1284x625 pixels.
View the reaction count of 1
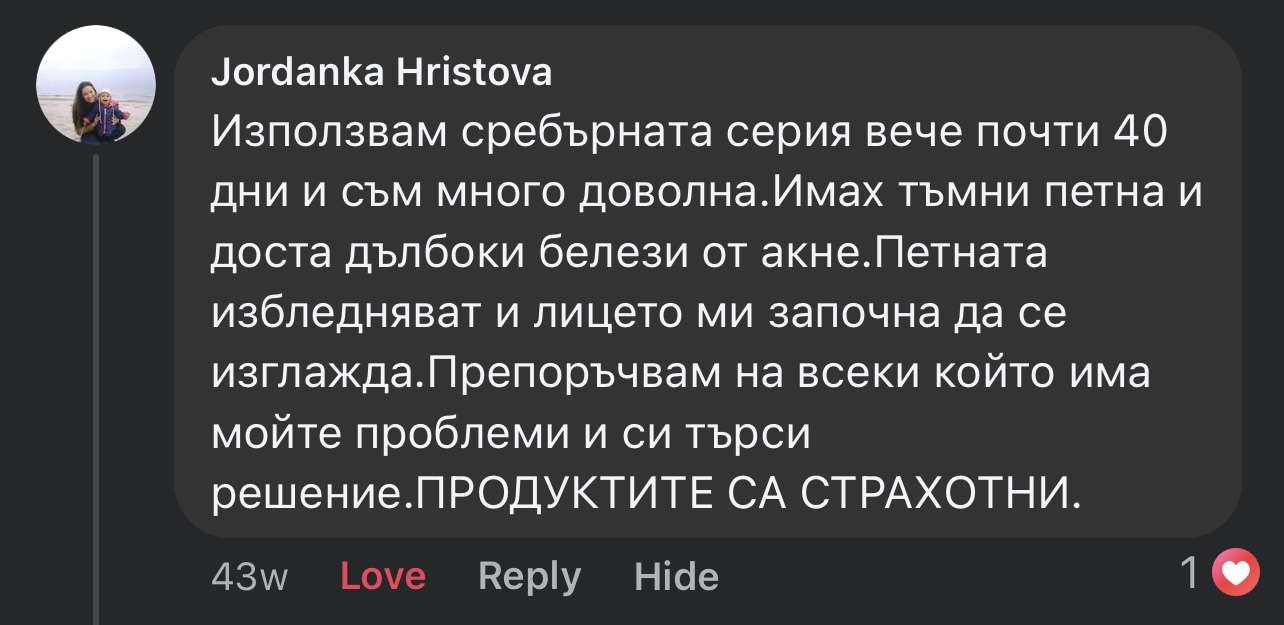(x=1189, y=574)
